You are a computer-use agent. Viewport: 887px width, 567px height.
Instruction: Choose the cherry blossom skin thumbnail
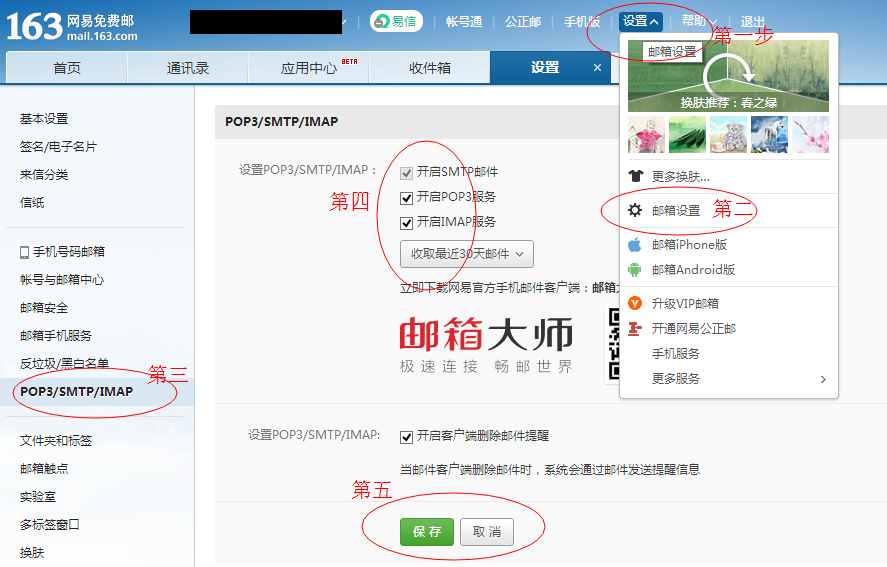pos(810,135)
